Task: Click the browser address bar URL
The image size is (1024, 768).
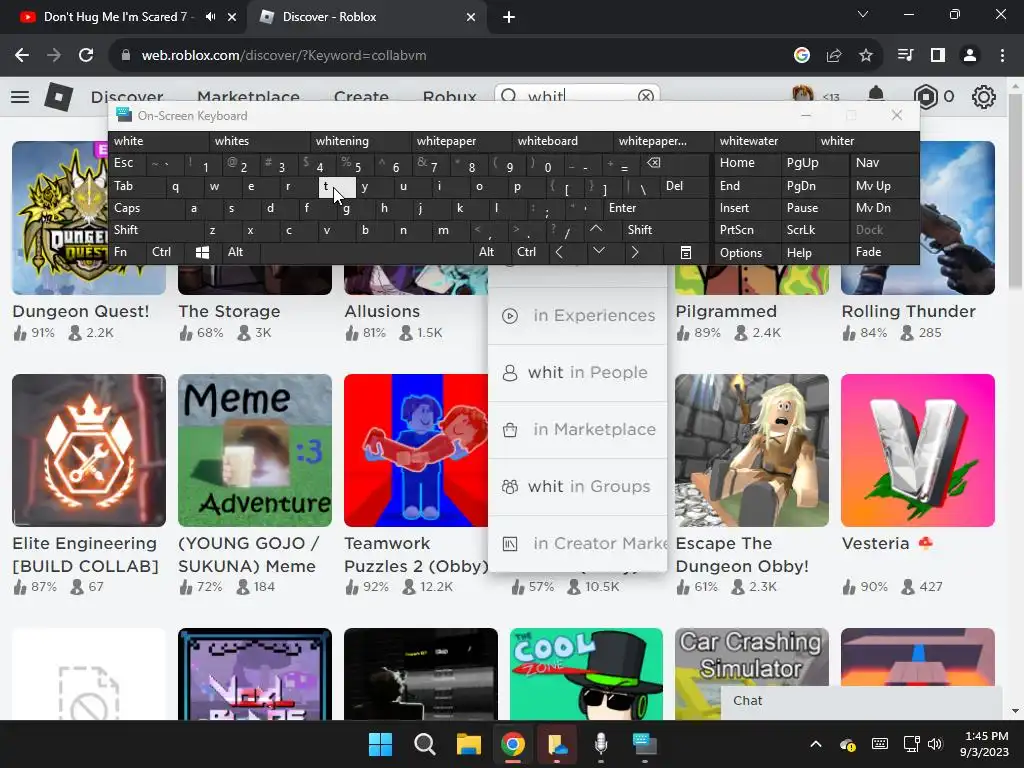Action: click(x=284, y=56)
